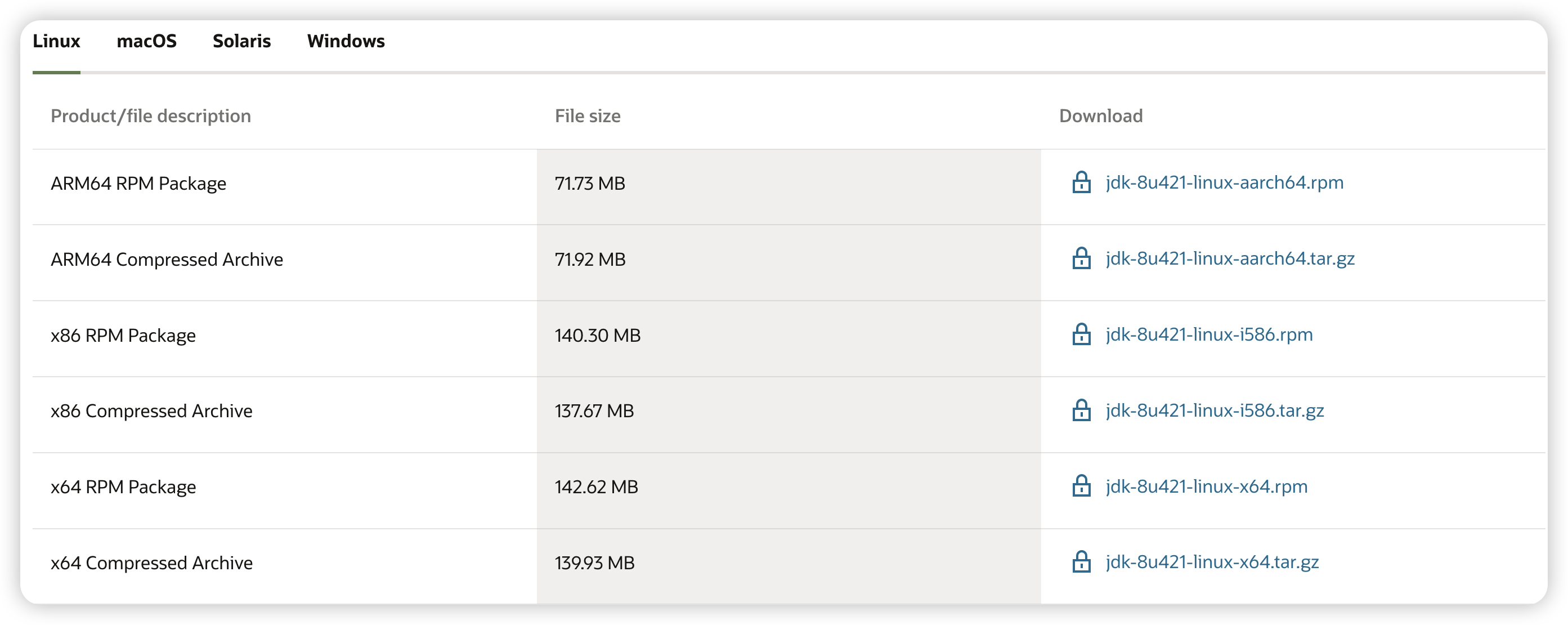Screen dimensions: 1568x625
Task: Download jdk-8u421-linux-x64.tar.gz link
Action: point(1212,562)
